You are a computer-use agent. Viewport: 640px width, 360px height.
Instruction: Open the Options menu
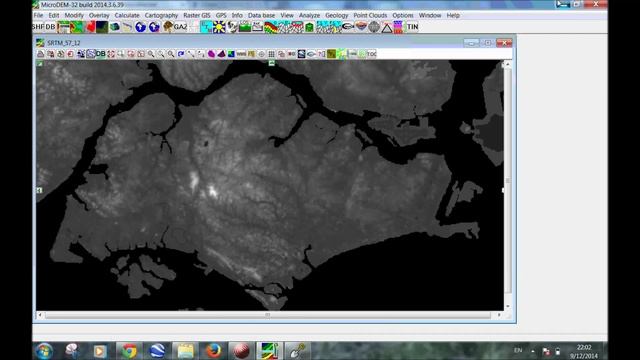pos(403,15)
